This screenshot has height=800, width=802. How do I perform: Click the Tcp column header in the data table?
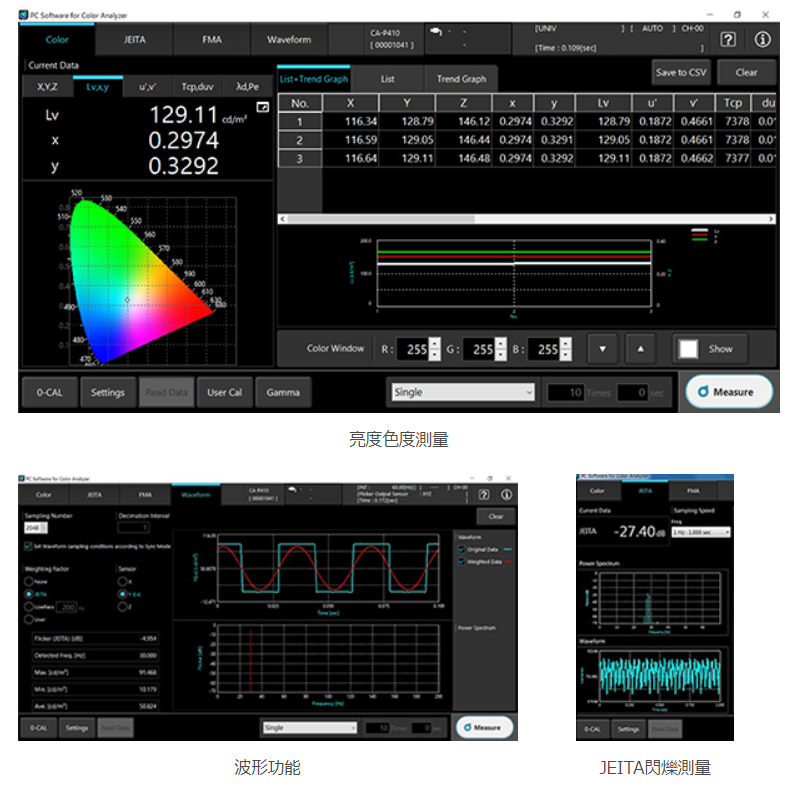[732, 103]
